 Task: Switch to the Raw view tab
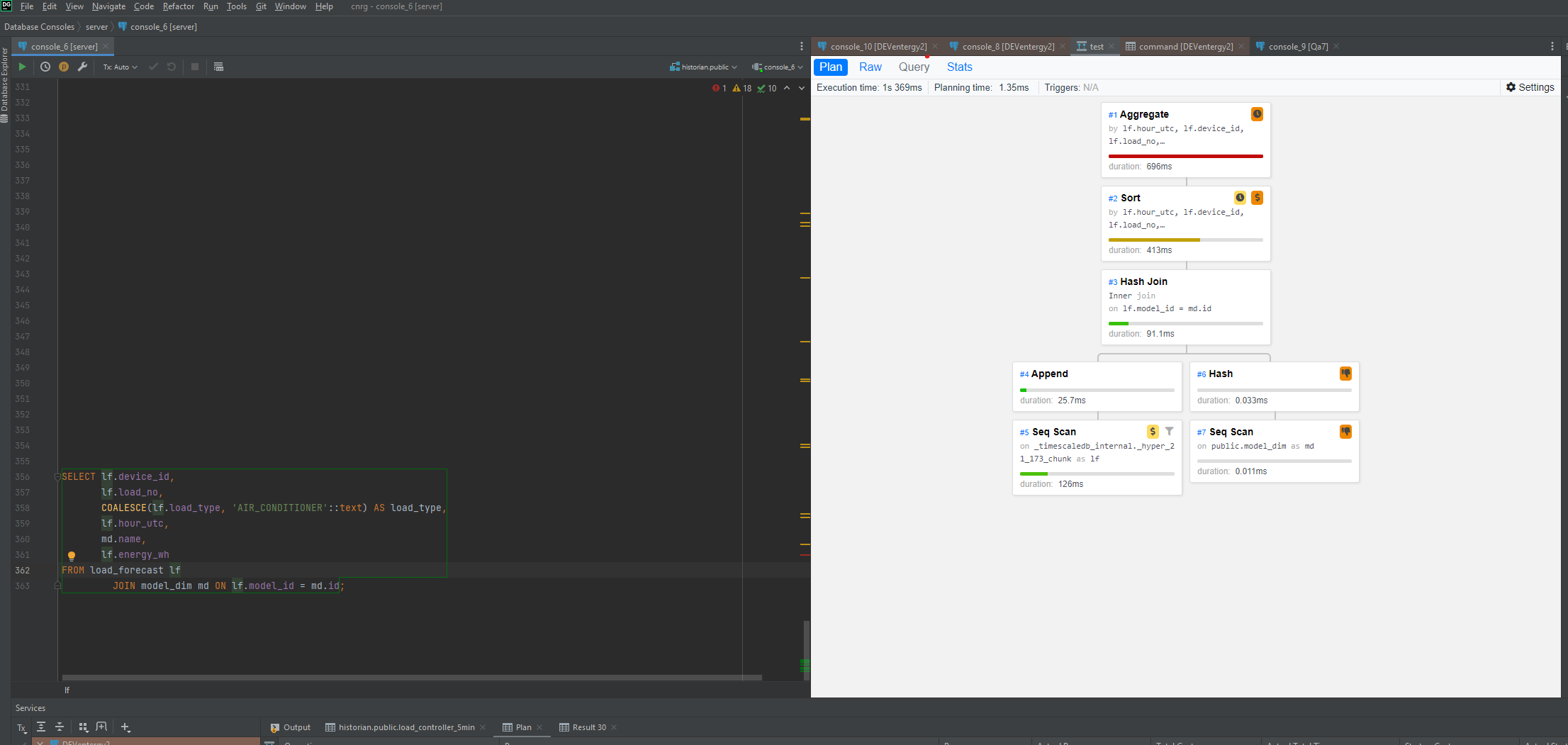[870, 67]
